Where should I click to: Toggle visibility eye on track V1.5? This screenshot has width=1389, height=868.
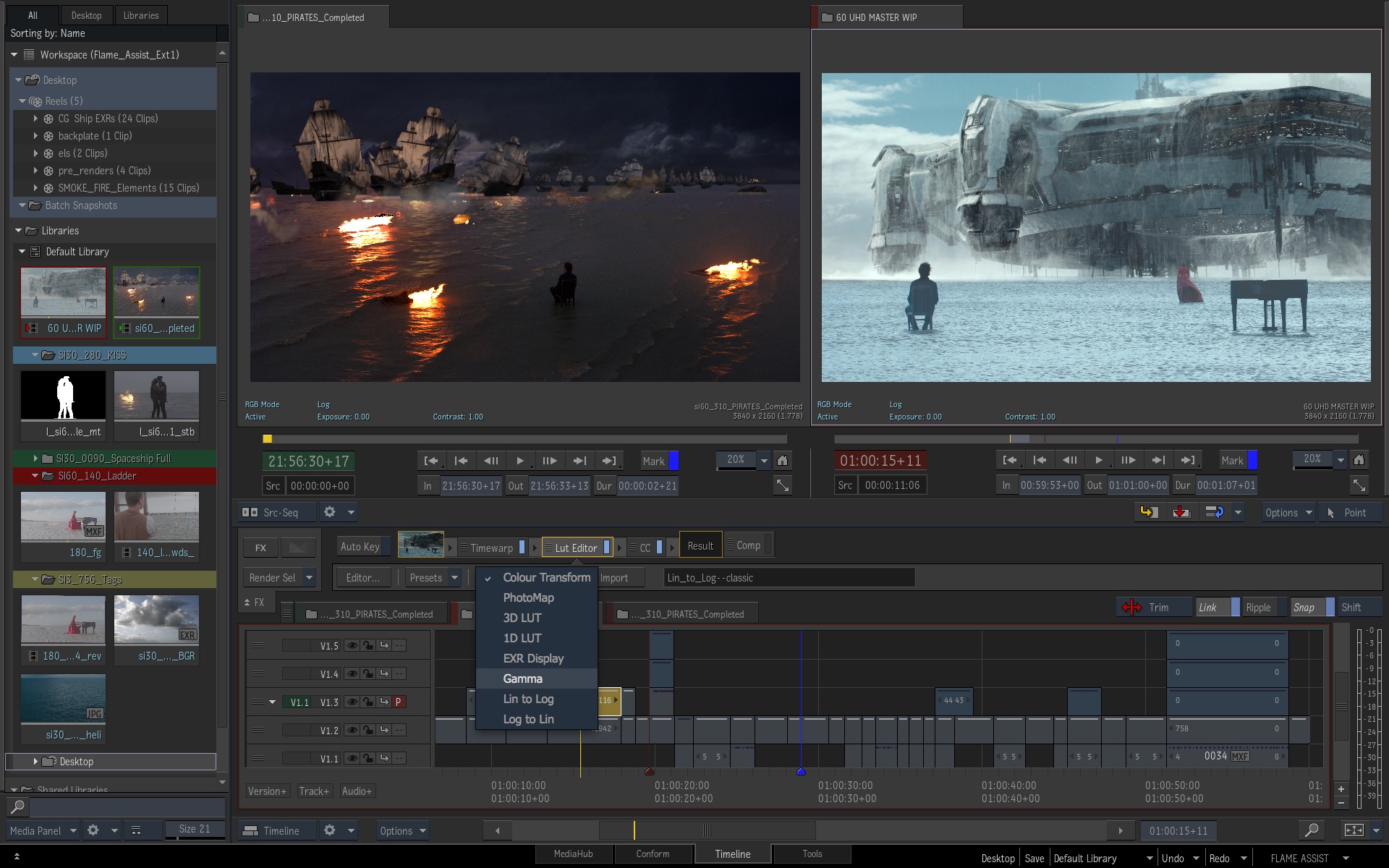coord(352,645)
